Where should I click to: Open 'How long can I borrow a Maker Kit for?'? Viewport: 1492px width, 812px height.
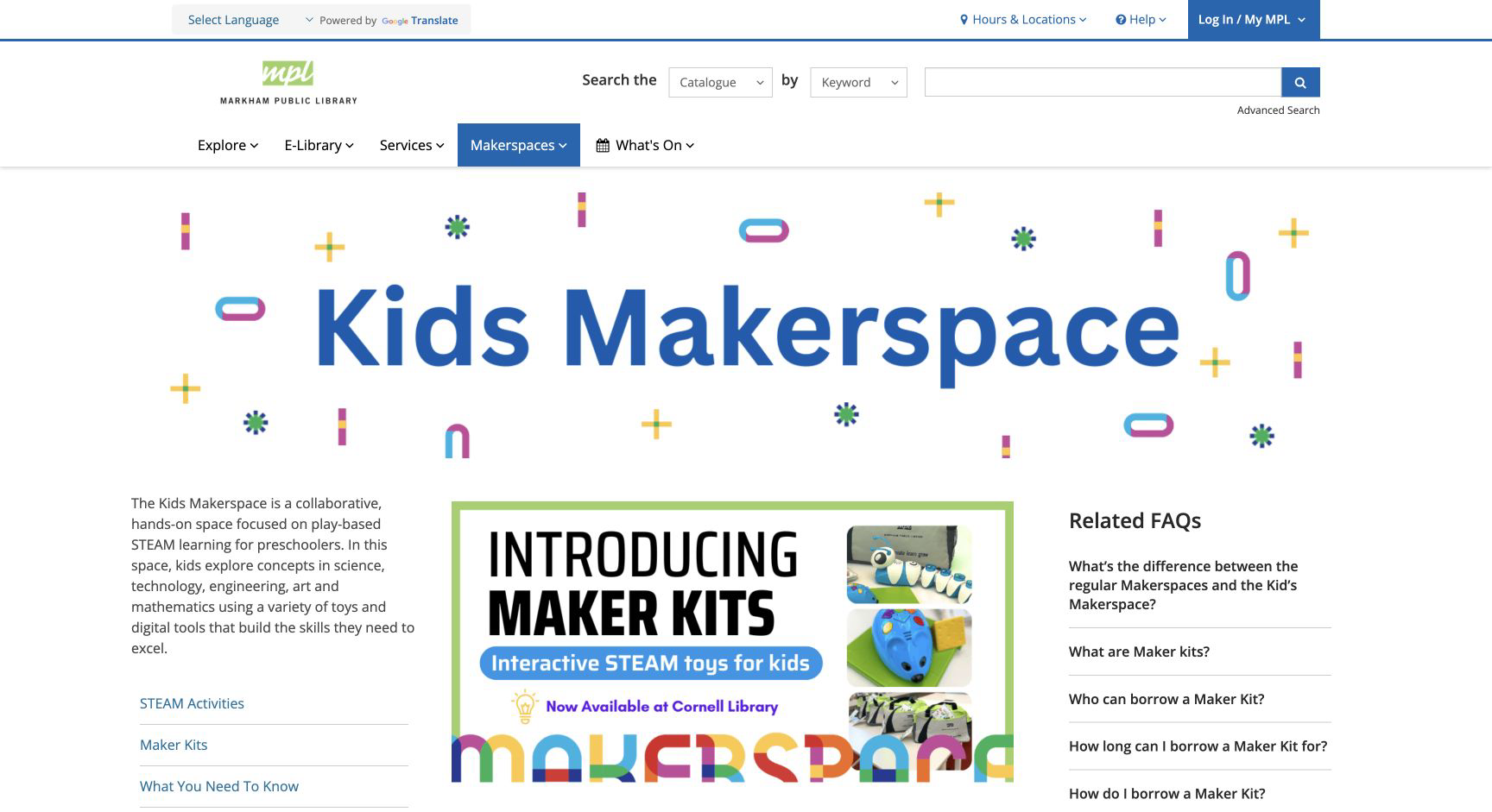click(1198, 746)
